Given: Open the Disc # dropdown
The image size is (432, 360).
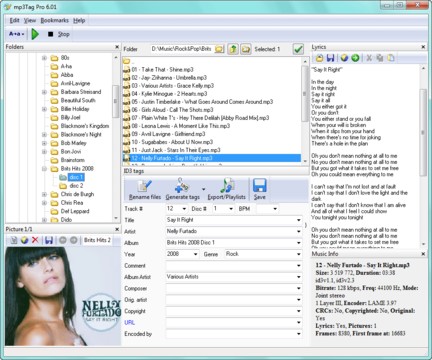Looking at the screenshot, I should pos(231,209).
